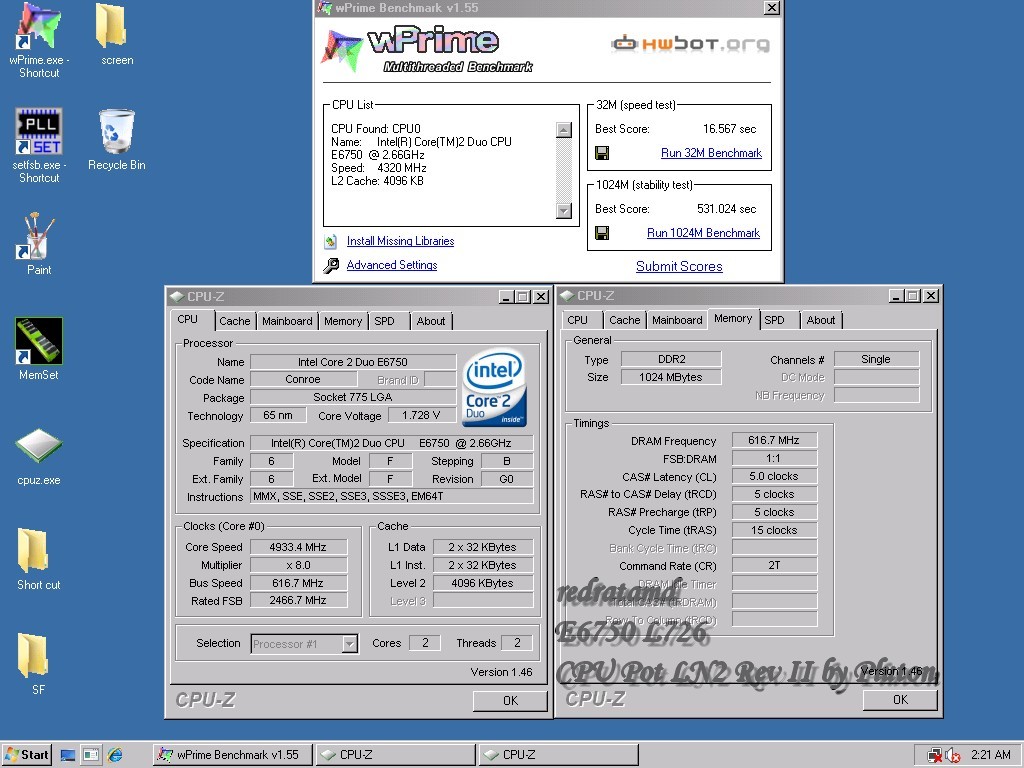
Task: Click the Multiplier x 8.0 value
Action: 298,566
